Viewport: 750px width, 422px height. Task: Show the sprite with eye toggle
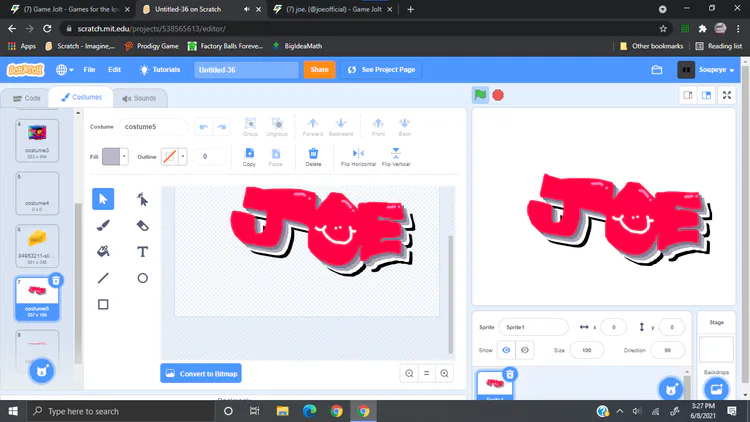[506, 350]
